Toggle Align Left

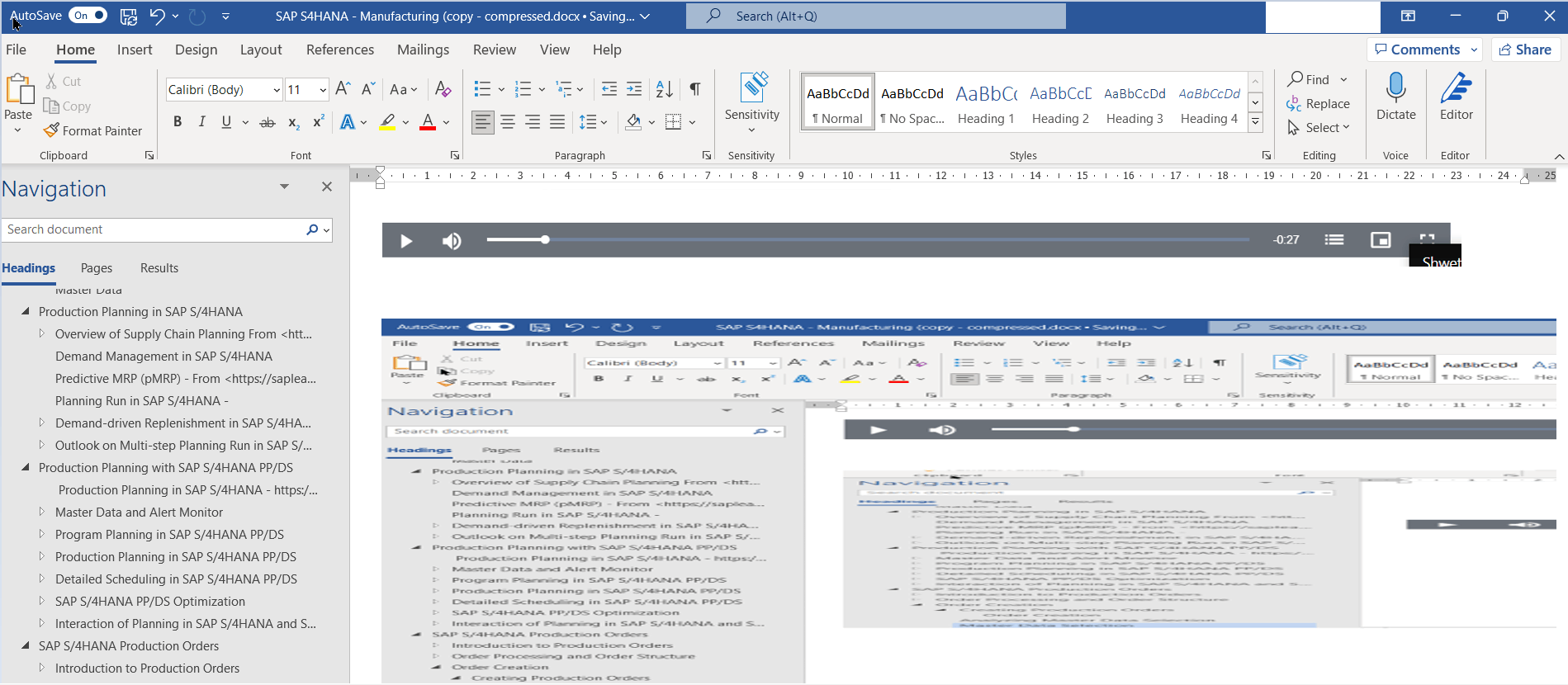point(482,122)
